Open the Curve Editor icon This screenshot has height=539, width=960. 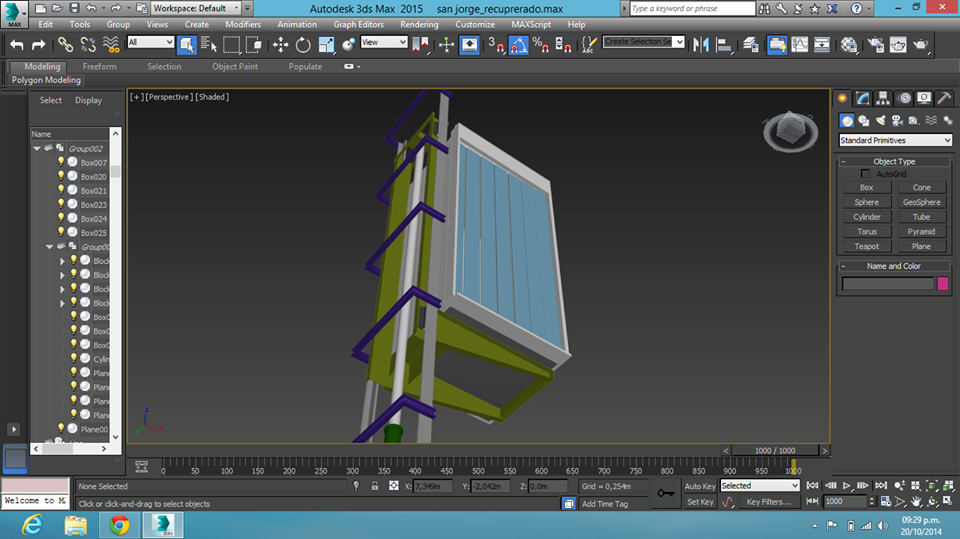coord(800,44)
